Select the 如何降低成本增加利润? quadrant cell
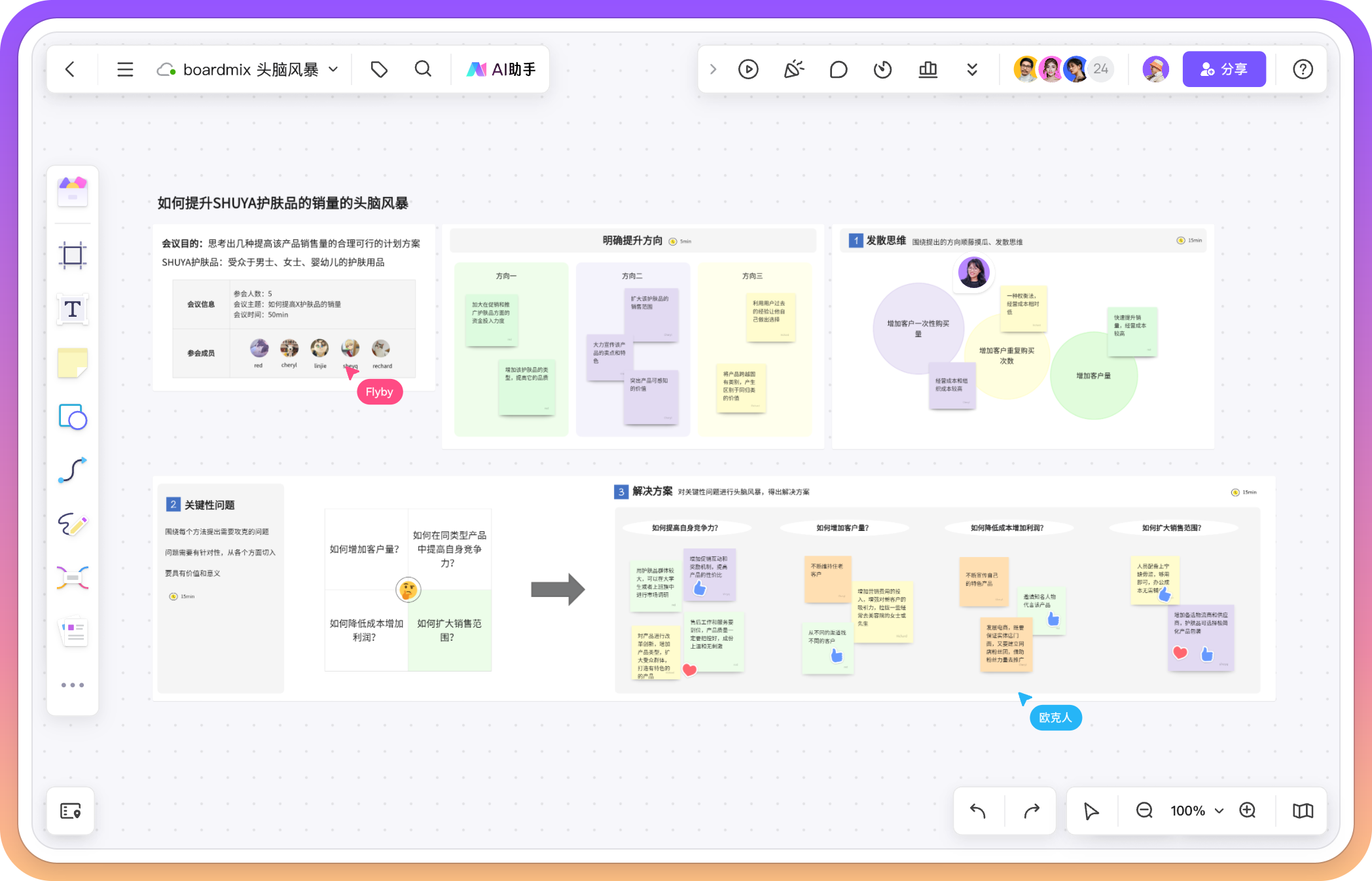 pos(366,630)
